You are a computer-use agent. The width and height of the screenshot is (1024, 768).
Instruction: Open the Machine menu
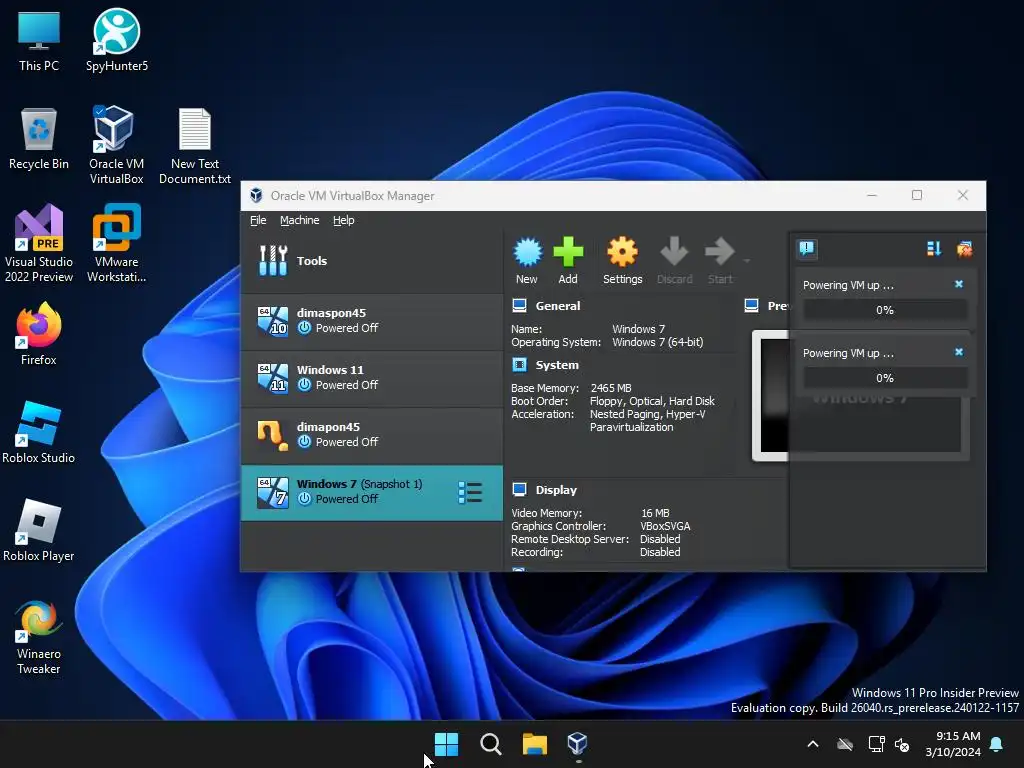300,220
